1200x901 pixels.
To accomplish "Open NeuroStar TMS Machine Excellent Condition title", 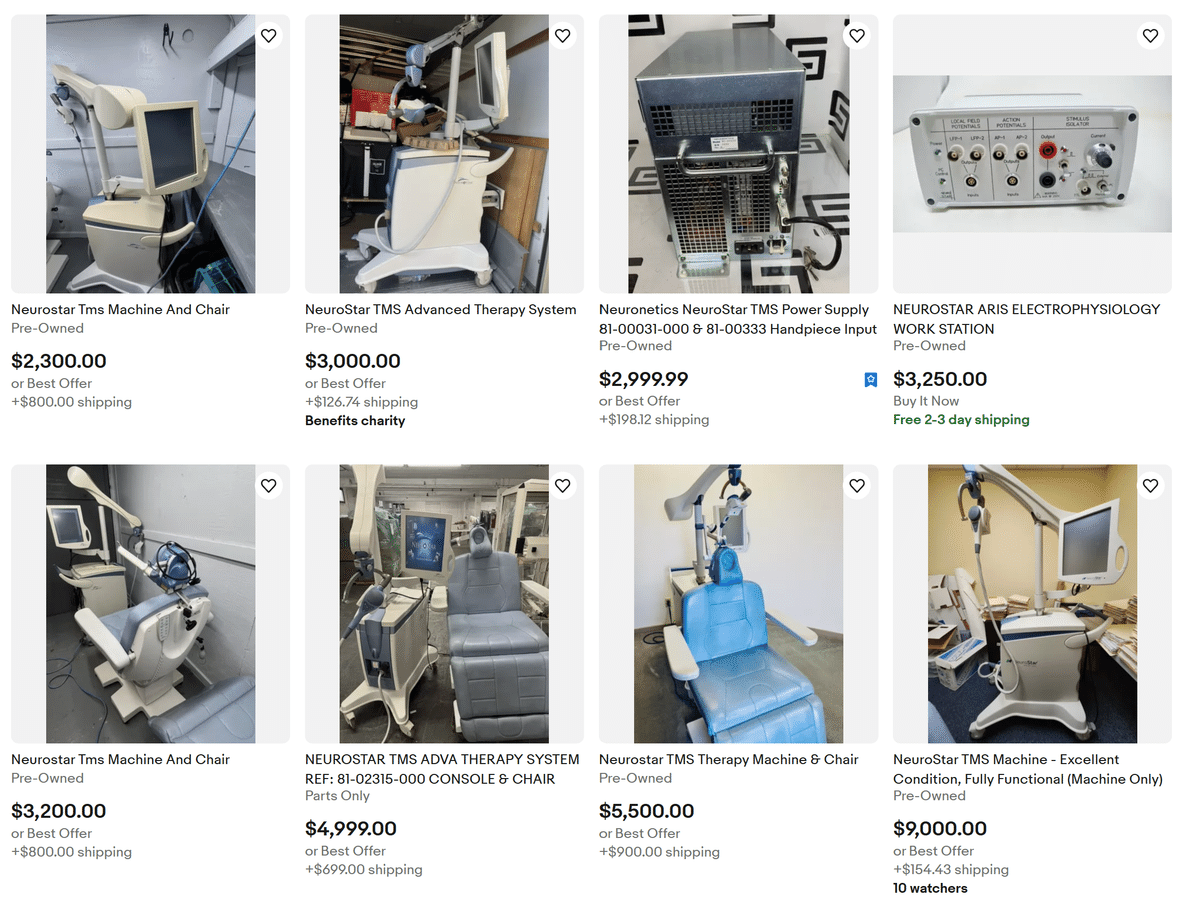I will [1028, 769].
